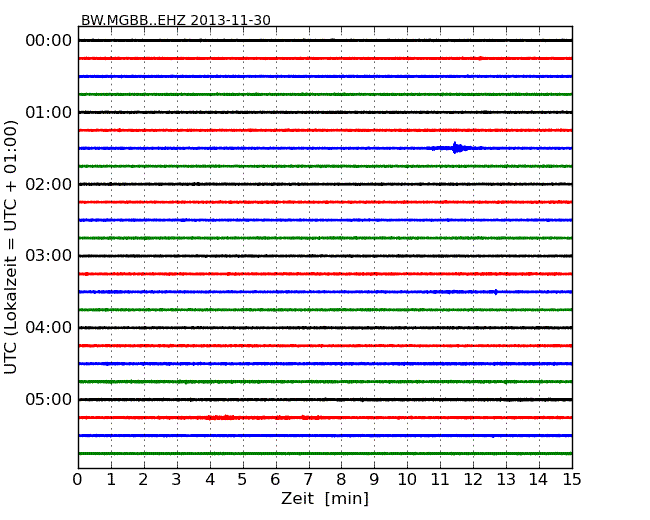
Task: Click the 02:00 time label
Action: click(49, 184)
